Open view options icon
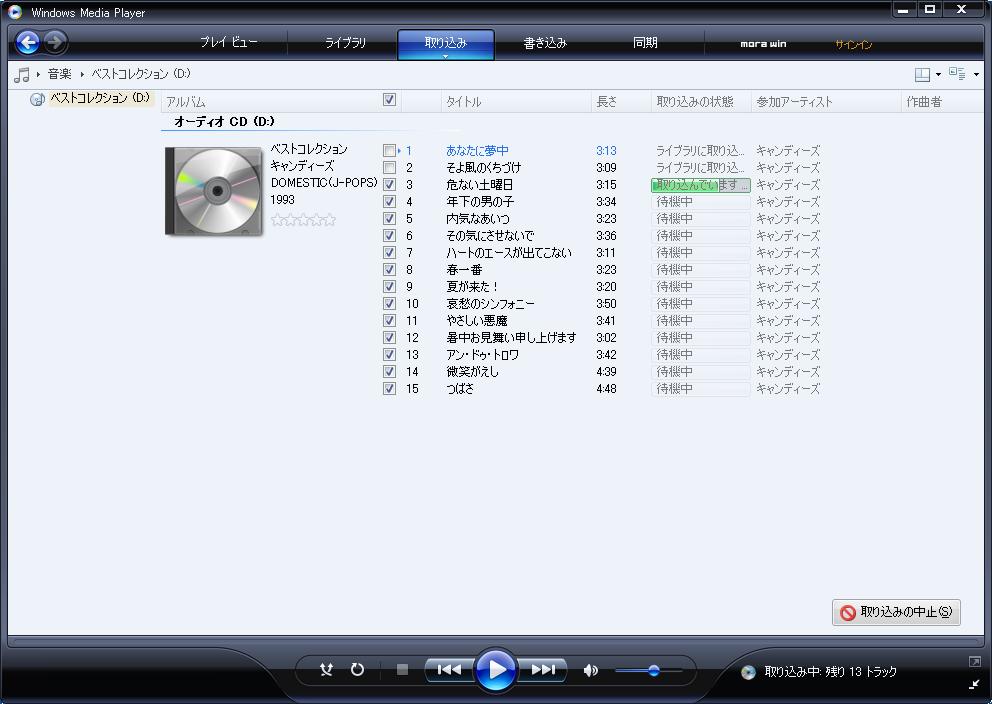The image size is (992, 704). coord(957,74)
